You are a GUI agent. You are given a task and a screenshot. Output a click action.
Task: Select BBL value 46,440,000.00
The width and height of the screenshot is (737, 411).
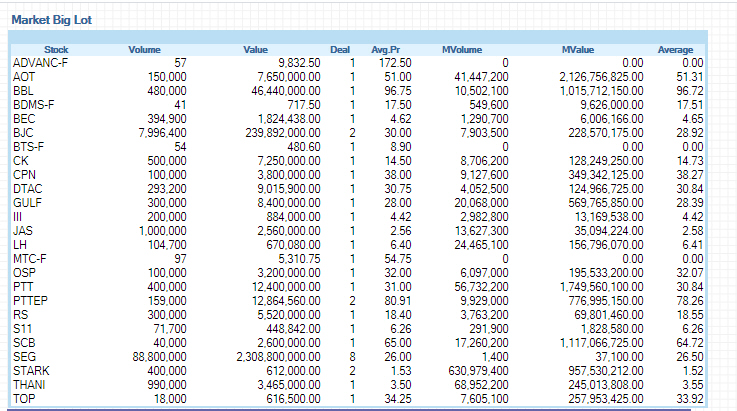(286, 91)
